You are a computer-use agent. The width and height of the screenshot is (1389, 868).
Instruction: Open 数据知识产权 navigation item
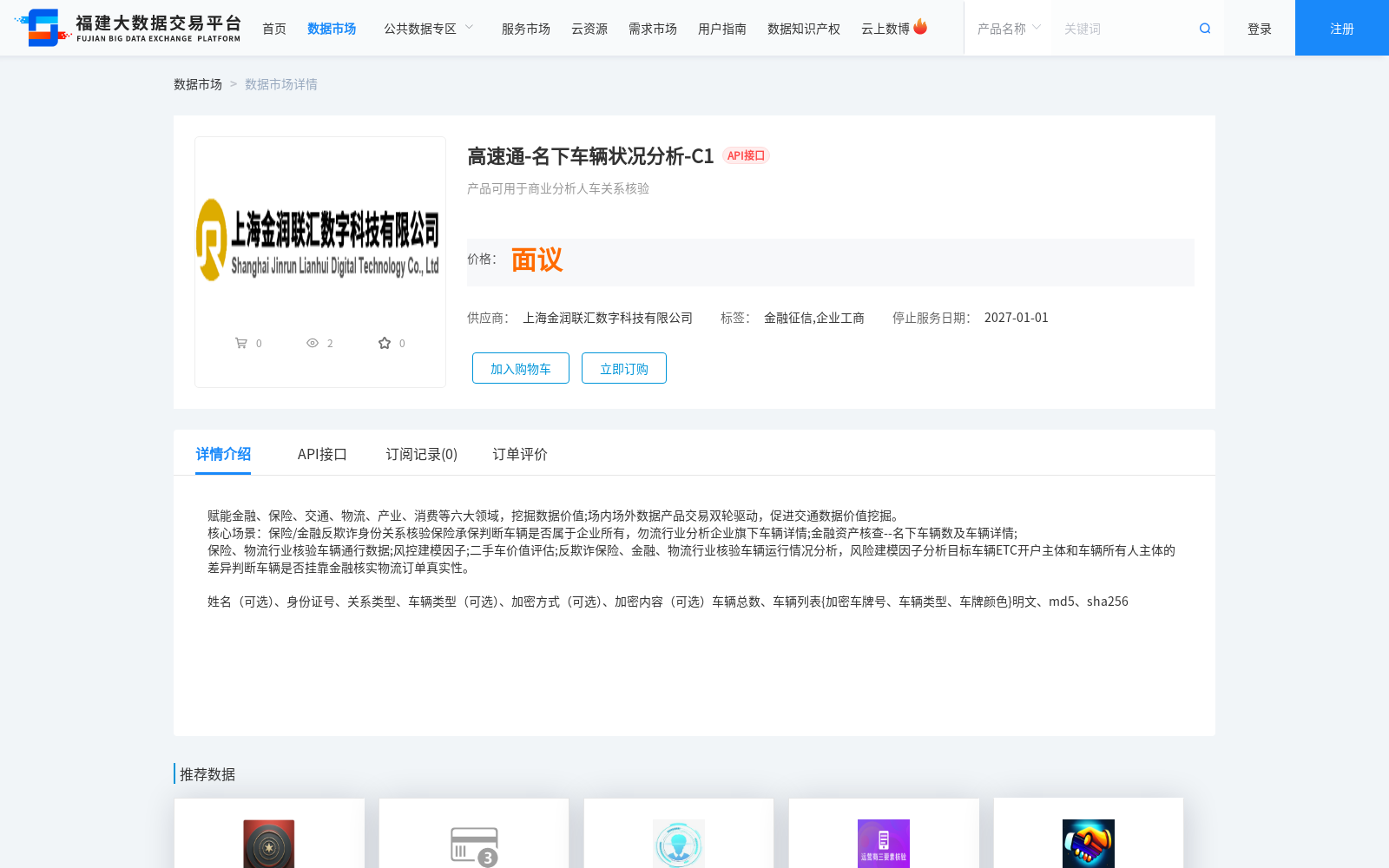804,29
